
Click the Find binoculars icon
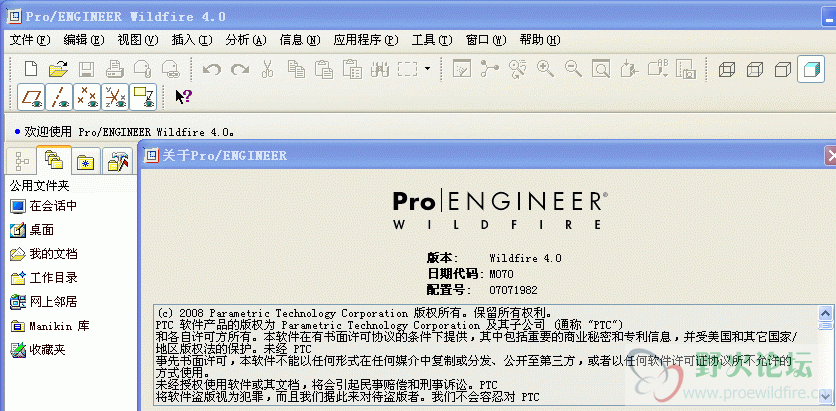point(379,69)
